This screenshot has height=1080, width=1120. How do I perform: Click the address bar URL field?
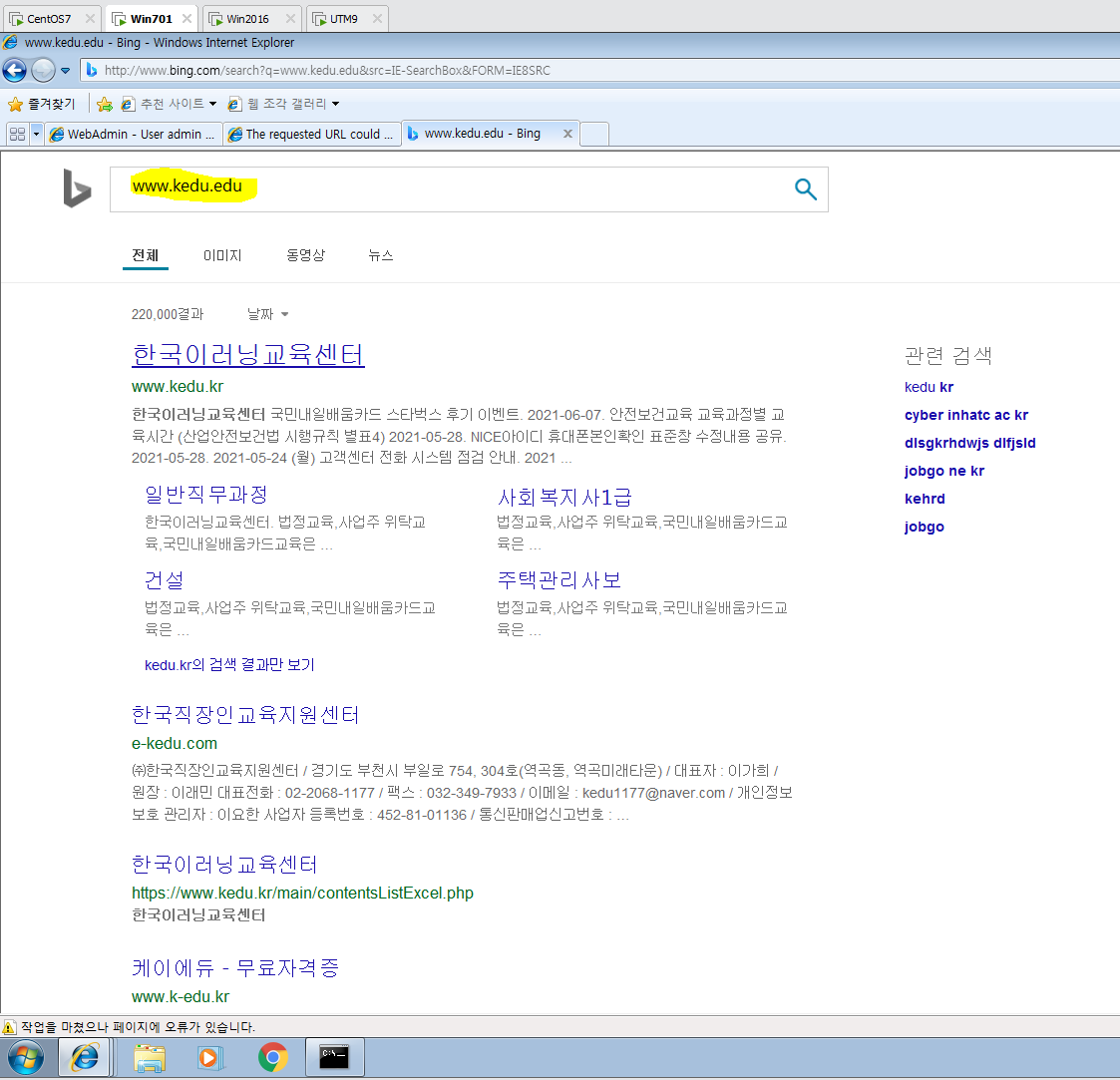tap(600, 71)
